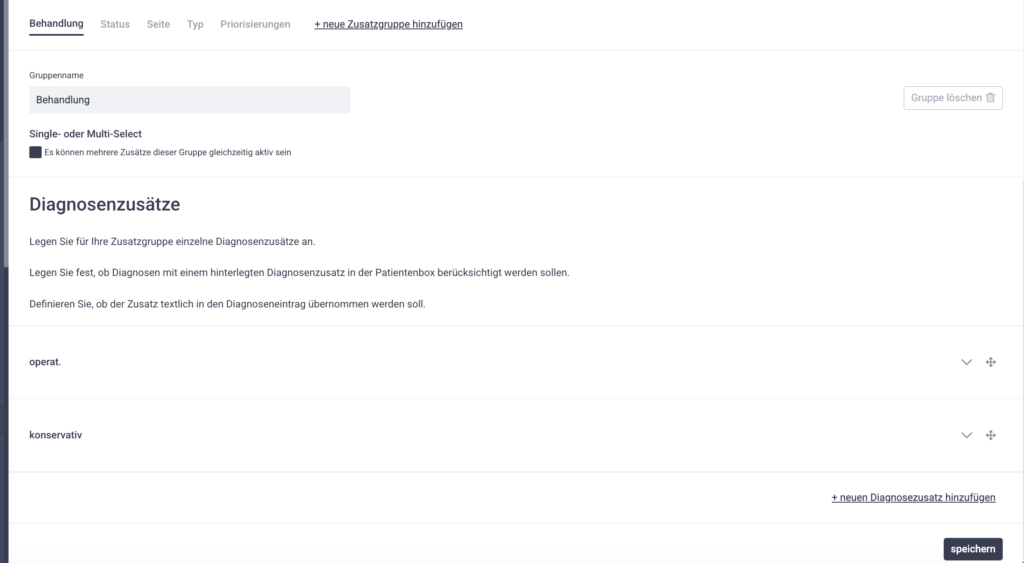Open the operat. row by its name
Image resolution: width=1024 pixels, height=563 pixels.
(45, 362)
